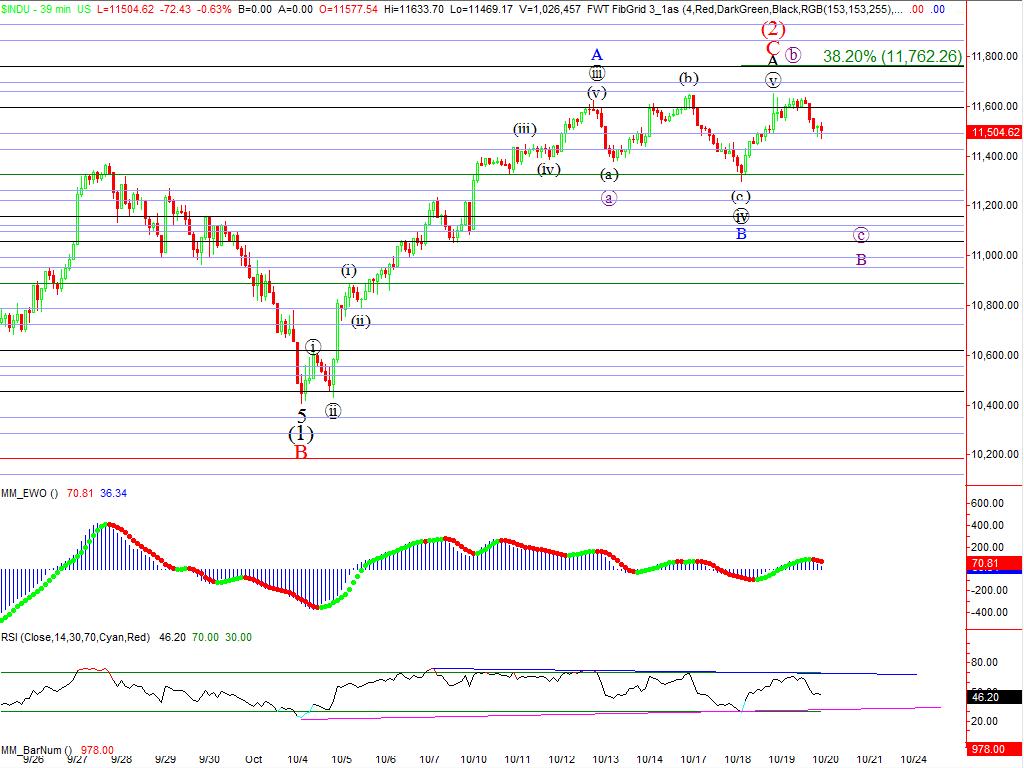Viewport: 1024px width, 768px height.
Task: Click the red (2) wave label
Action: click(x=772, y=29)
